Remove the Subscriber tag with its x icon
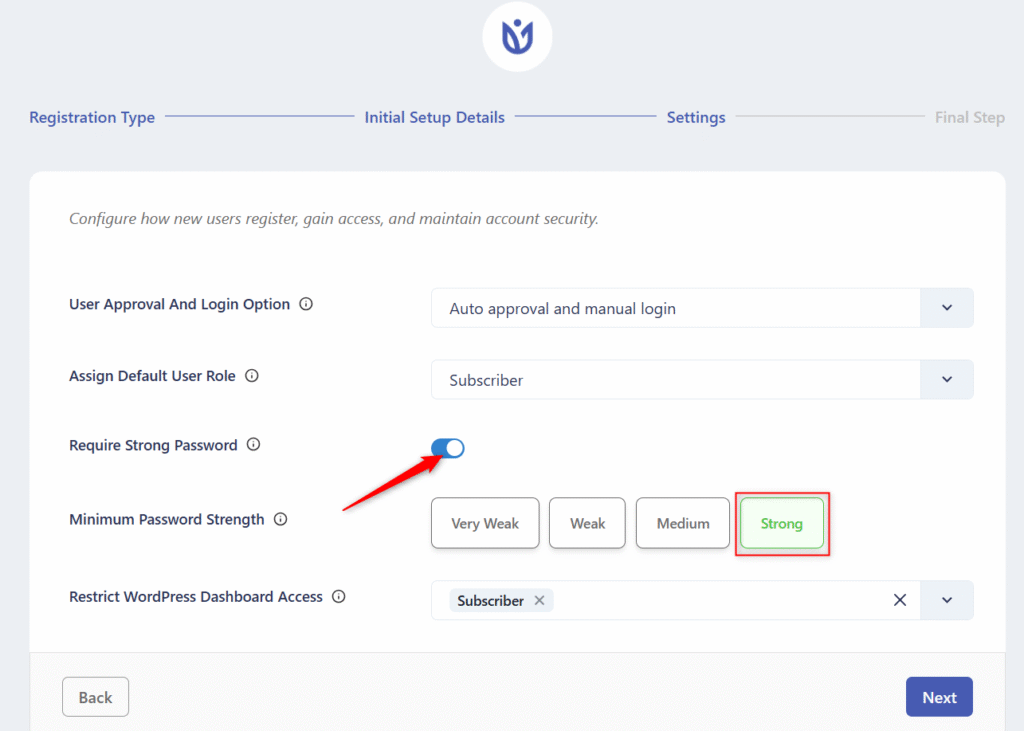 point(539,601)
